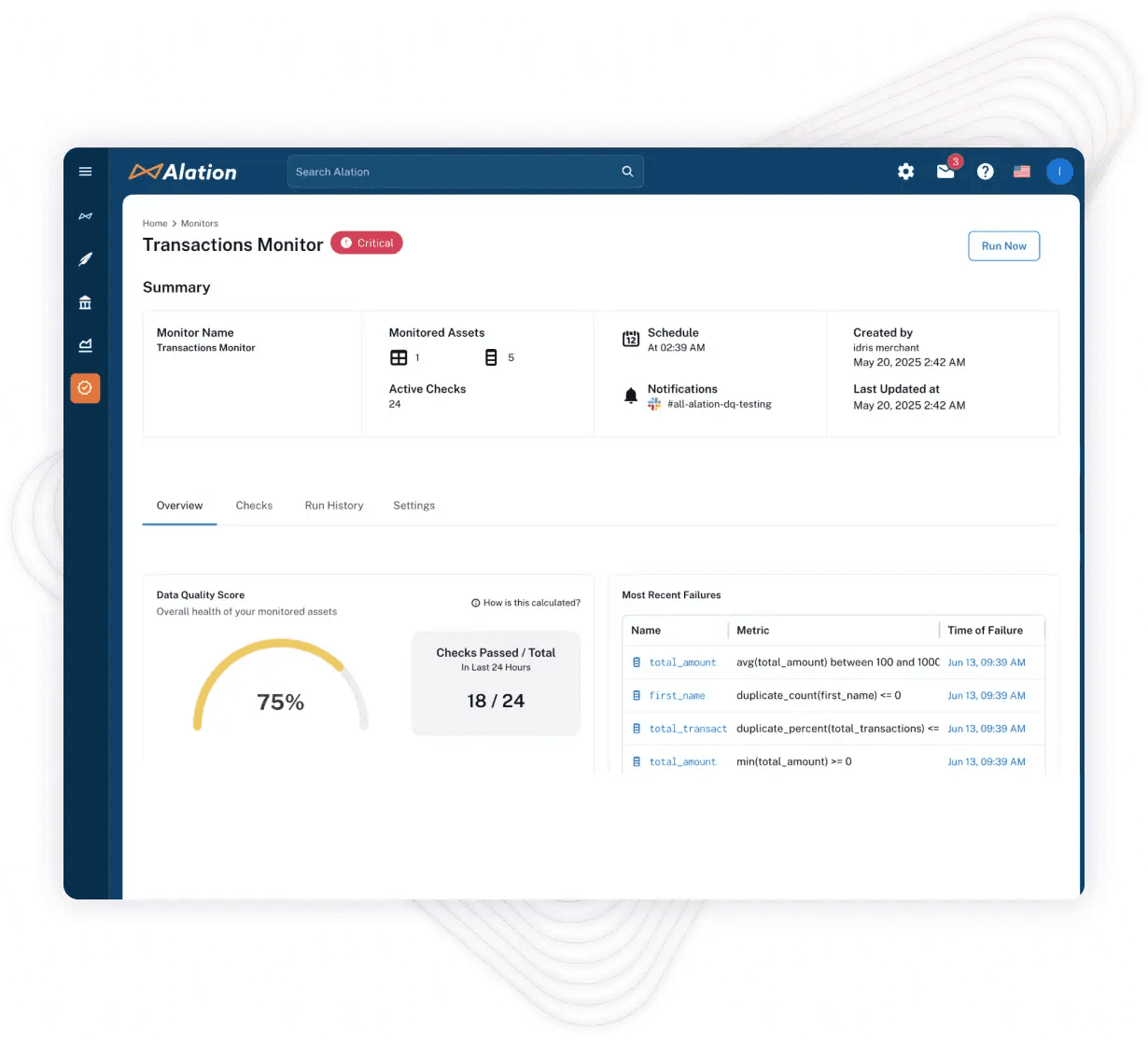This screenshot has height=1045, width=1148.
Task: Open the settings gear icon
Action: point(905,172)
